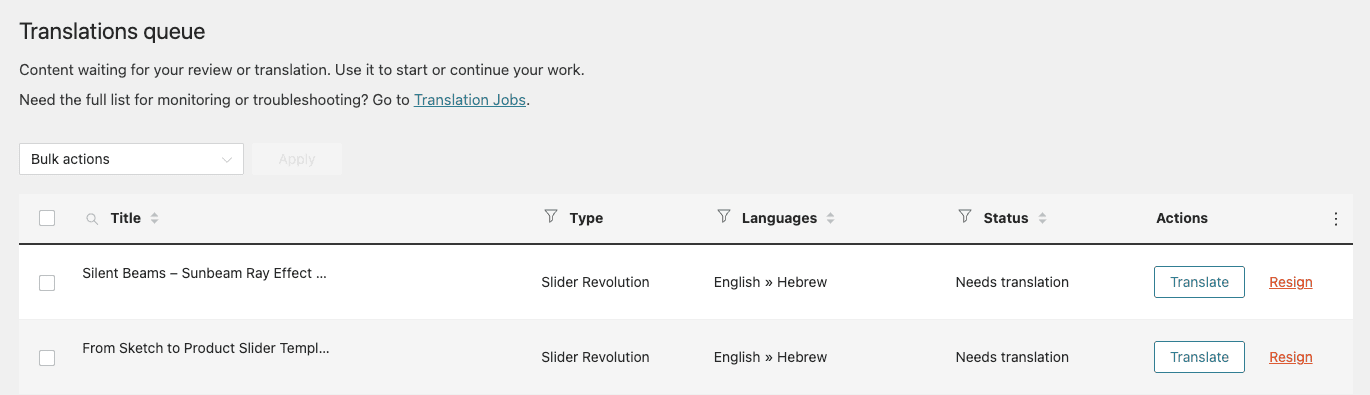Open the Bulk actions dropdown
The image size is (1370, 395).
tap(131, 159)
